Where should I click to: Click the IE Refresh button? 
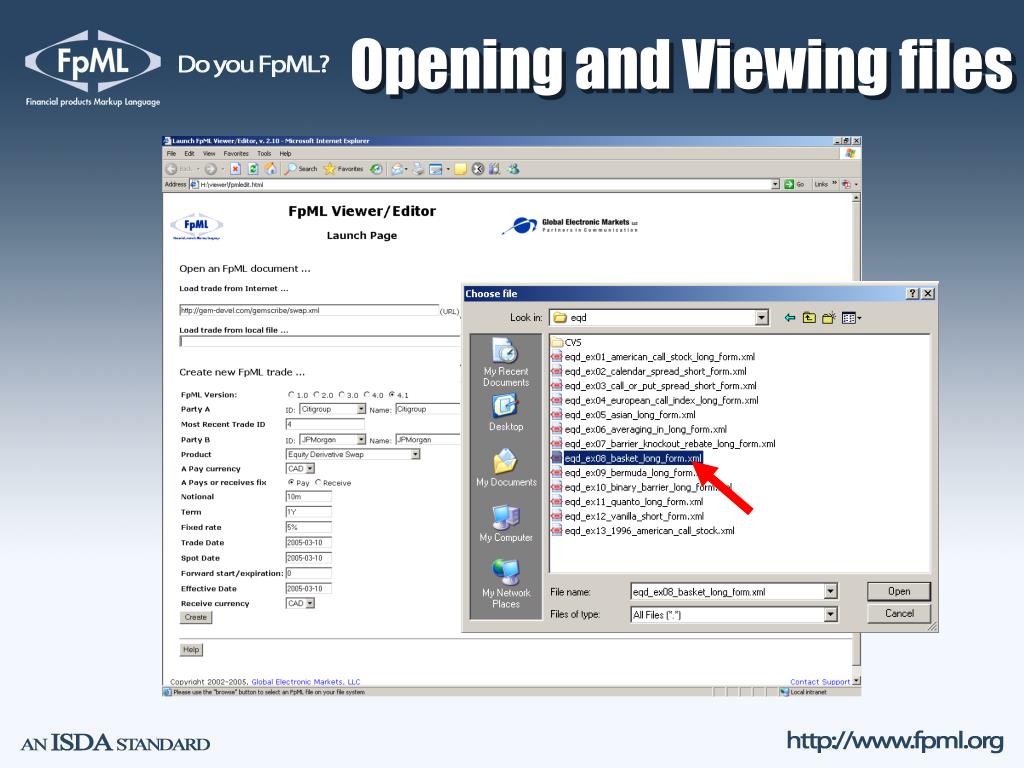[x=253, y=169]
